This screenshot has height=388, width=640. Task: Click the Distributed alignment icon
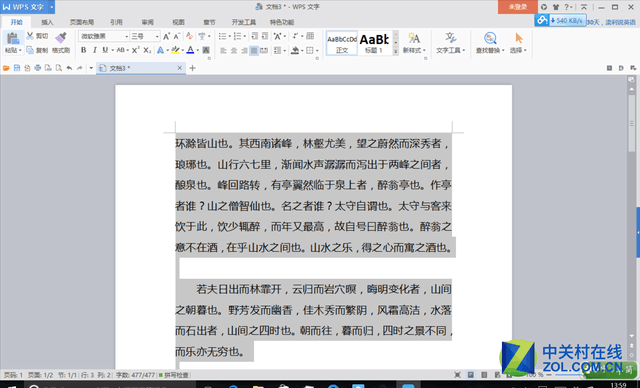click(264, 51)
